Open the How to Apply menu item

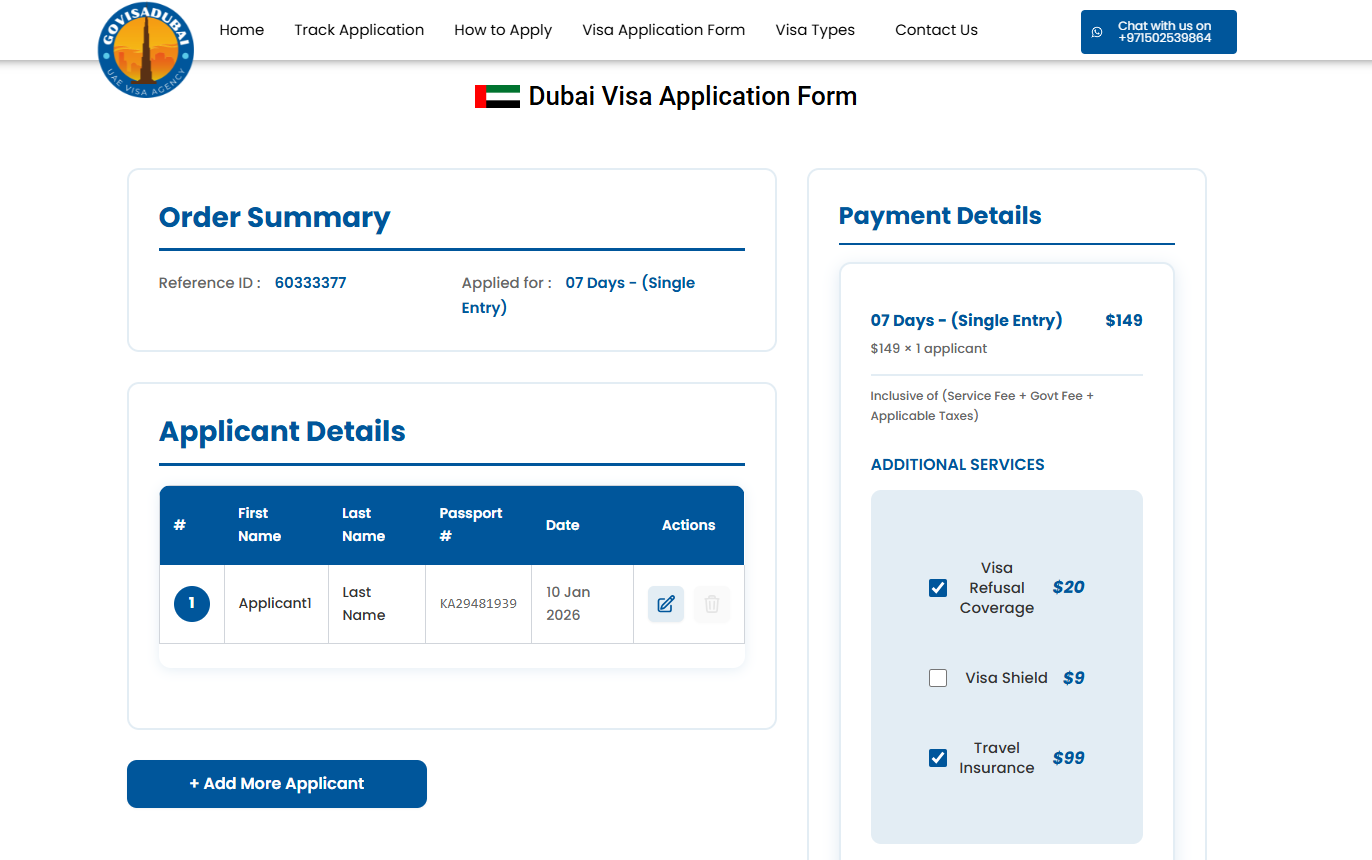click(x=503, y=30)
